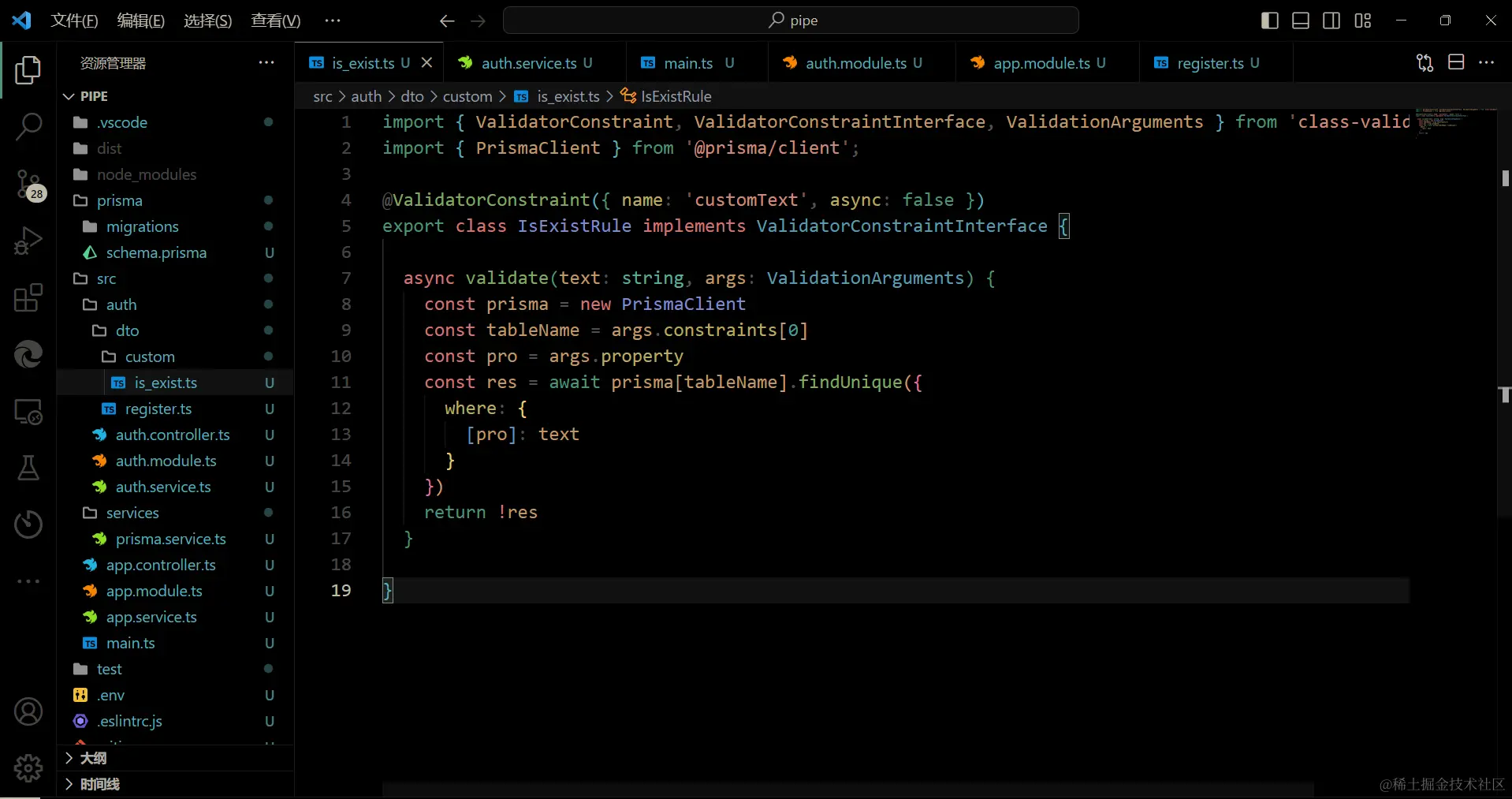This screenshot has width=1512, height=799.
Task: Open the Search view in the activity bar
Action: 28,127
